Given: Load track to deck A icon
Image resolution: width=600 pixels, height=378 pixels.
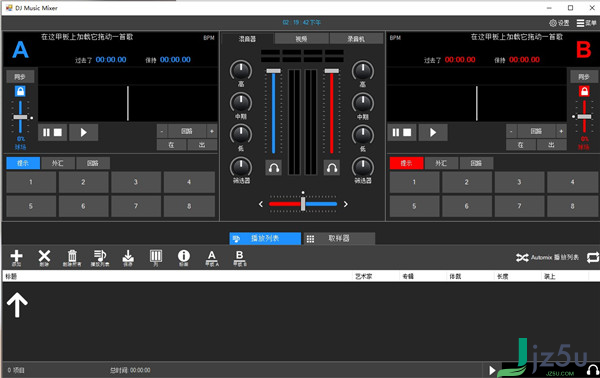Looking at the screenshot, I should (x=212, y=257).
